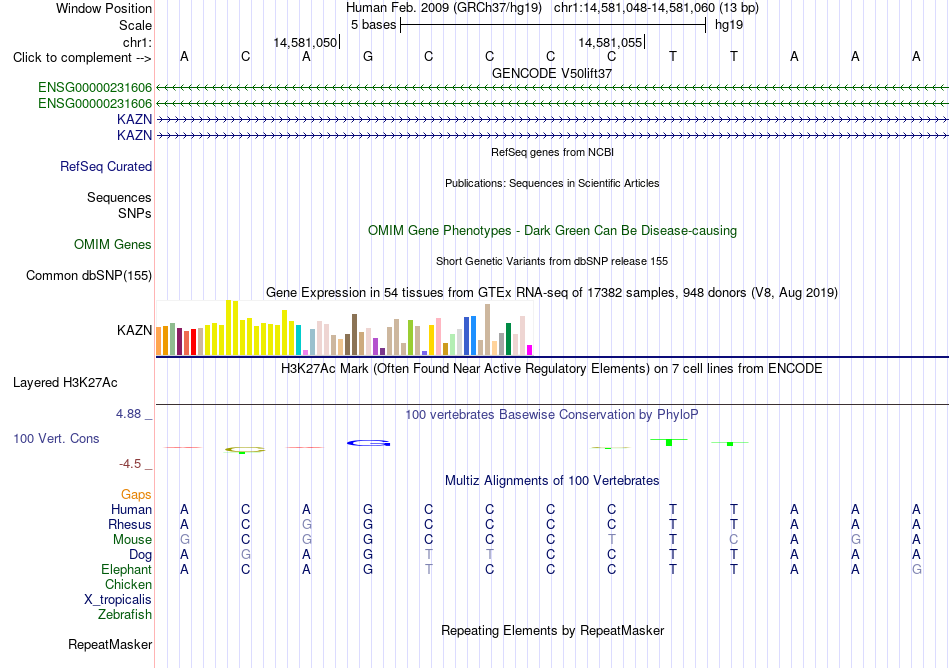Open the 100 Vert. Cons track label
The height and width of the screenshot is (668, 950).
56,438
